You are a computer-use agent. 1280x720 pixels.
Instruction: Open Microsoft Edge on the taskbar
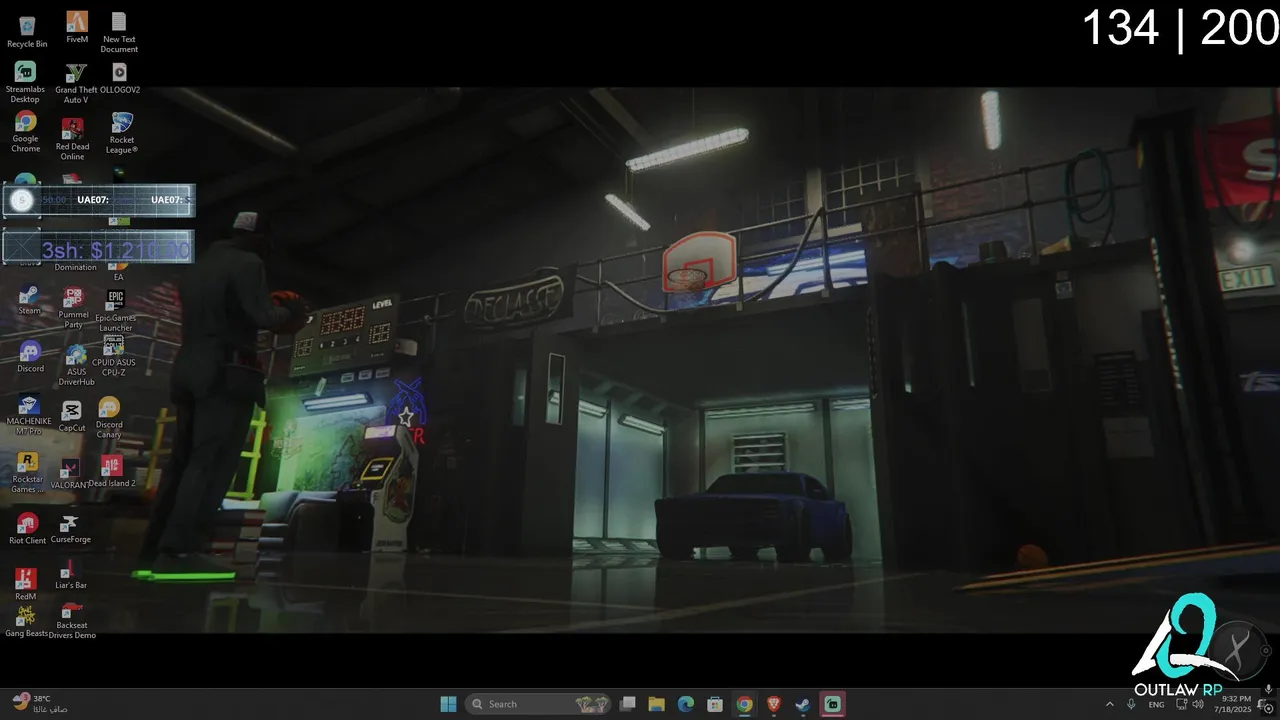(x=686, y=704)
